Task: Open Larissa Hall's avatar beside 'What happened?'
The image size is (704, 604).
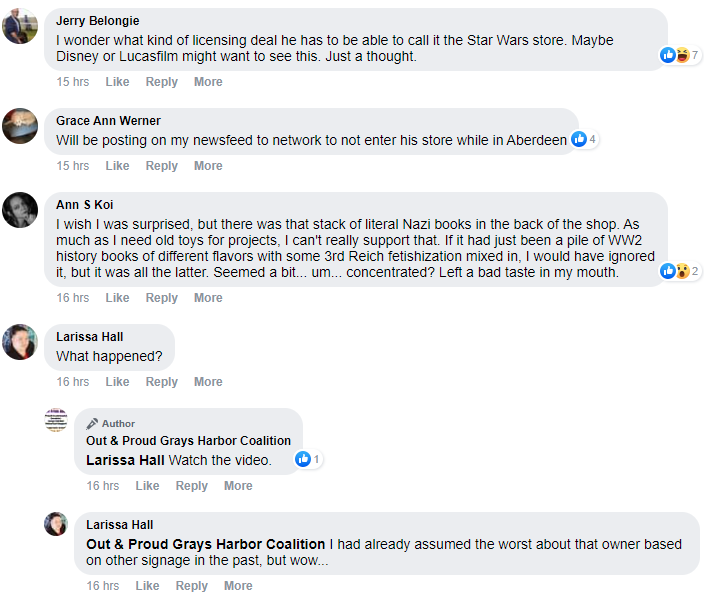Action: tap(20, 342)
